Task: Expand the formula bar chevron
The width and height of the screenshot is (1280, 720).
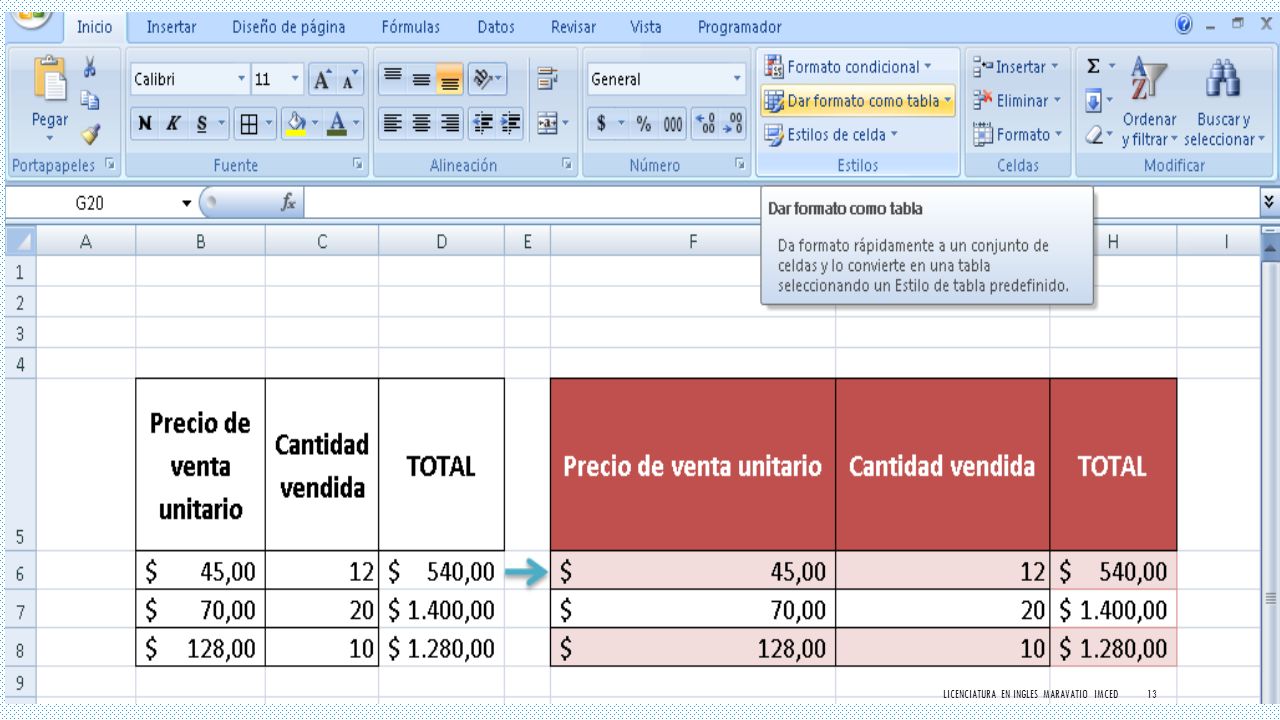Action: (x=1269, y=203)
